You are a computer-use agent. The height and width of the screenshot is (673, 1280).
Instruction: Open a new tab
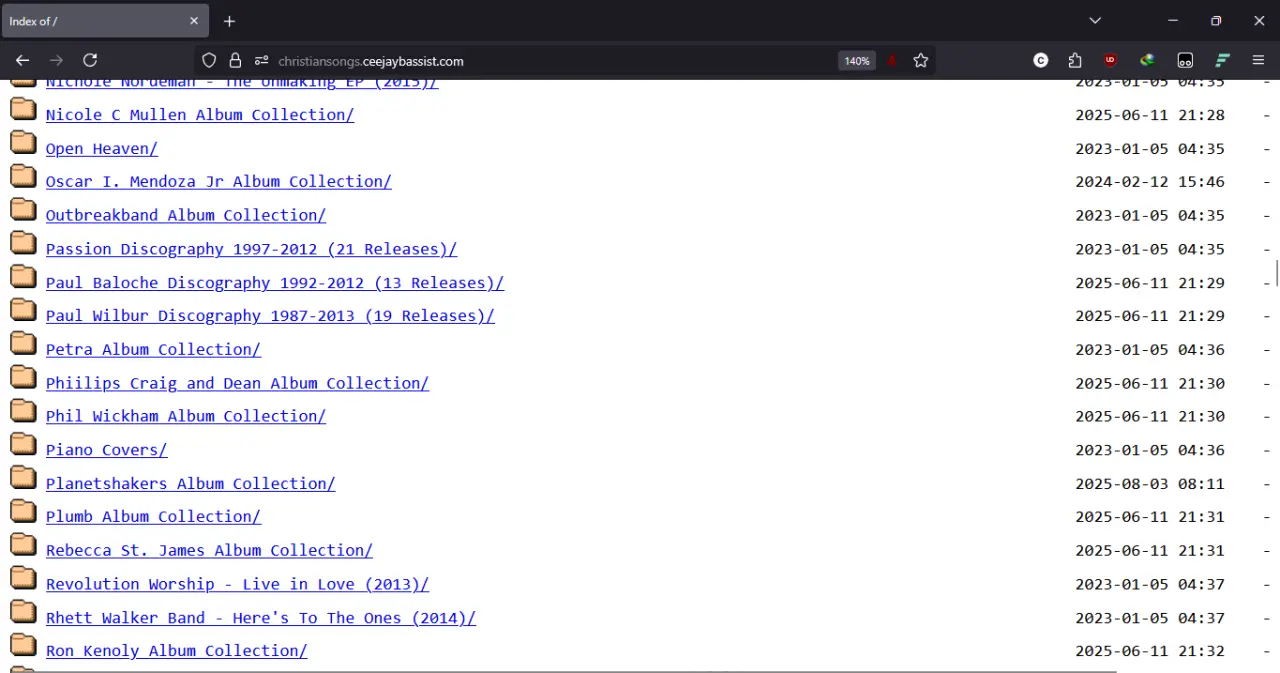229,21
